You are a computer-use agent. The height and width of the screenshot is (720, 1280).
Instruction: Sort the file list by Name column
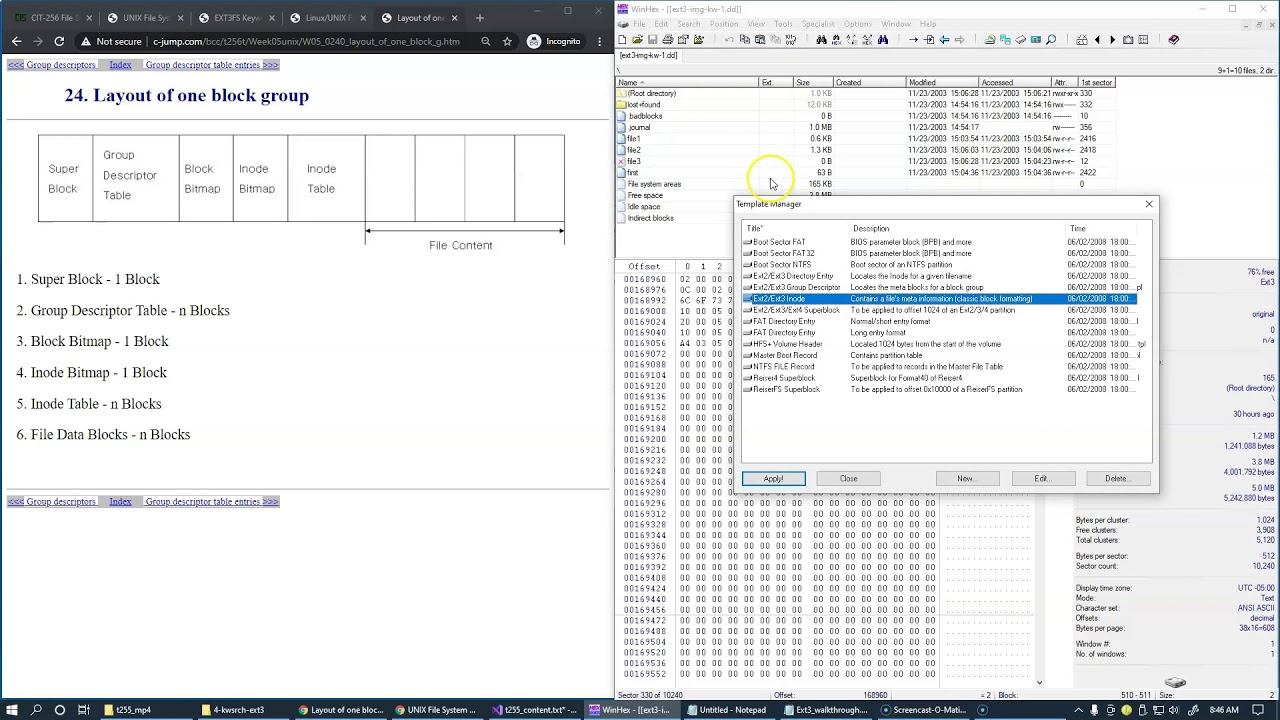(x=628, y=83)
